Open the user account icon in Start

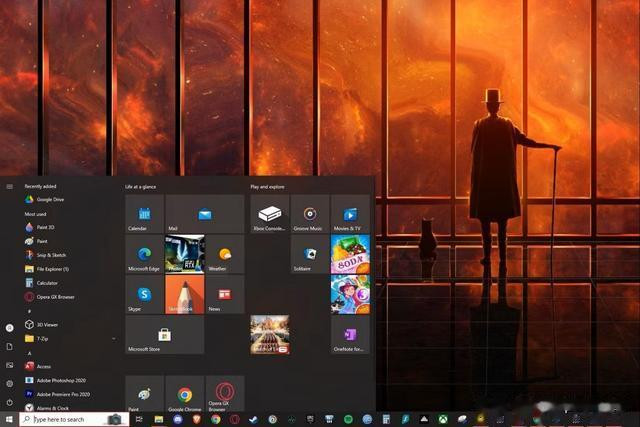coord(9,328)
